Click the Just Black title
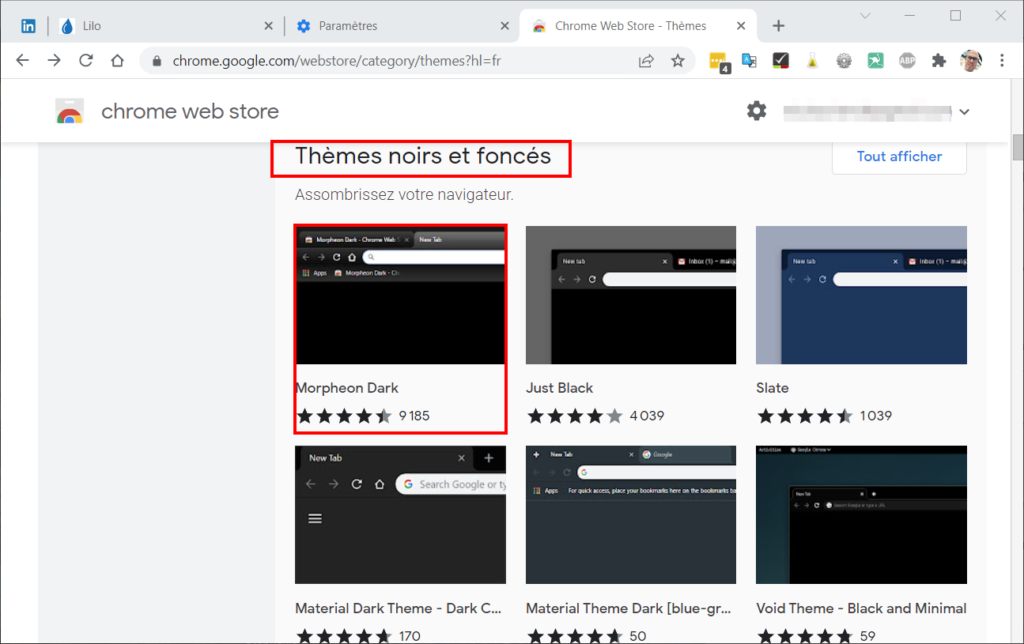The width and height of the screenshot is (1024, 644). (560, 388)
